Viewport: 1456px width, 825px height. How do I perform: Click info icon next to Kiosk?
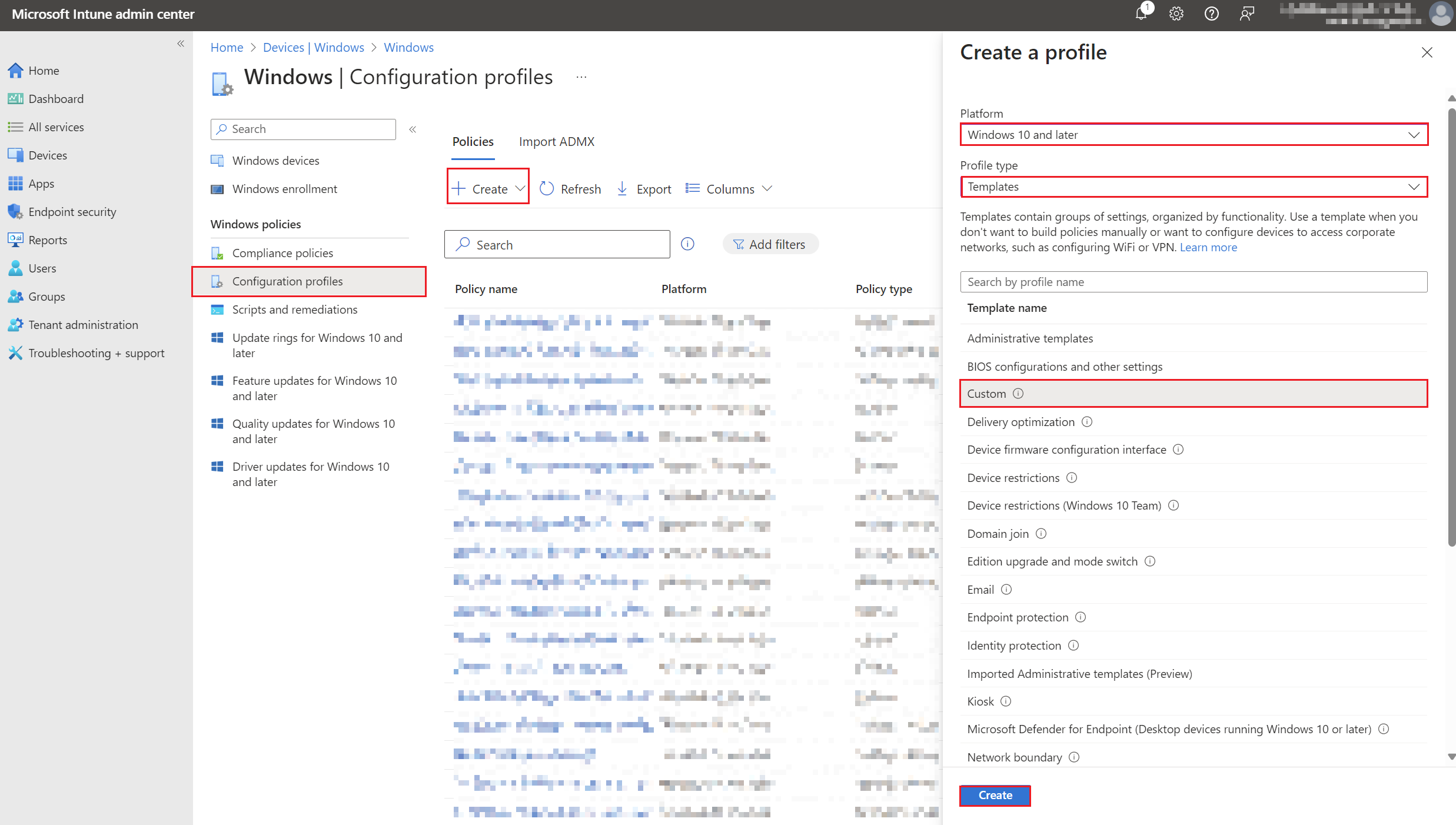pyautogui.click(x=1006, y=701)
